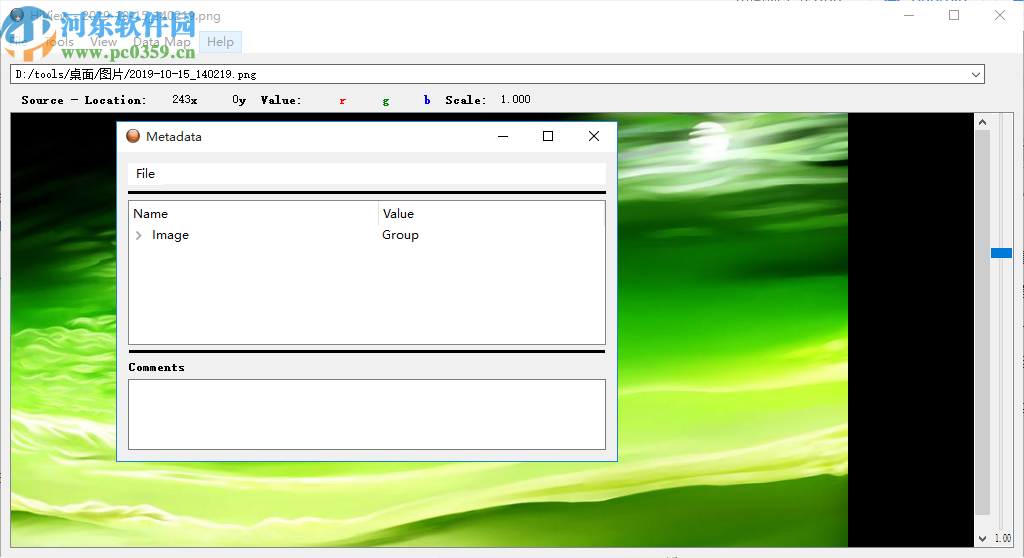
Task: Maximize the Metadata window
Action: click(548, 136)
